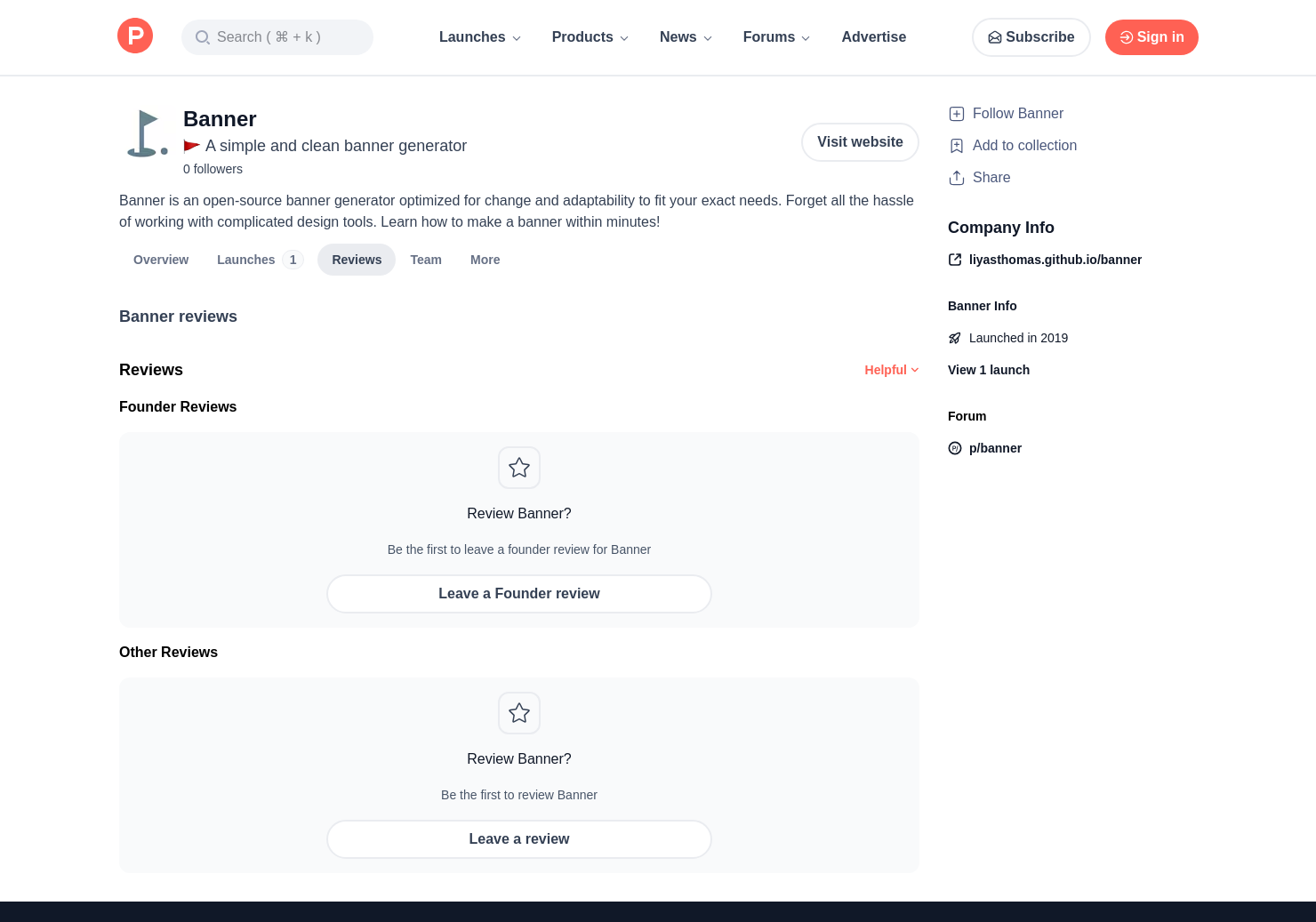The image size is (1316, 922).
Task: Click the Leave a review button
Action: [519, 839]
